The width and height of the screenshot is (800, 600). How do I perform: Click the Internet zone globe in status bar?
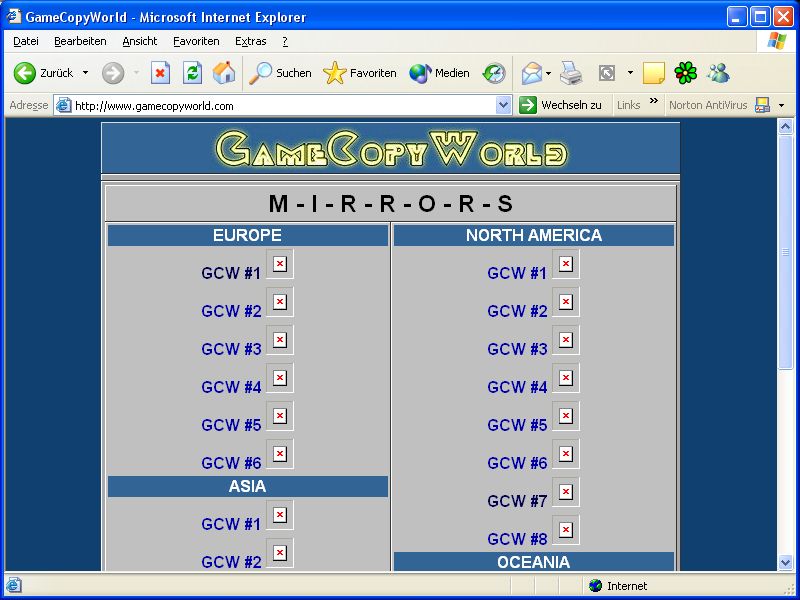595,586
